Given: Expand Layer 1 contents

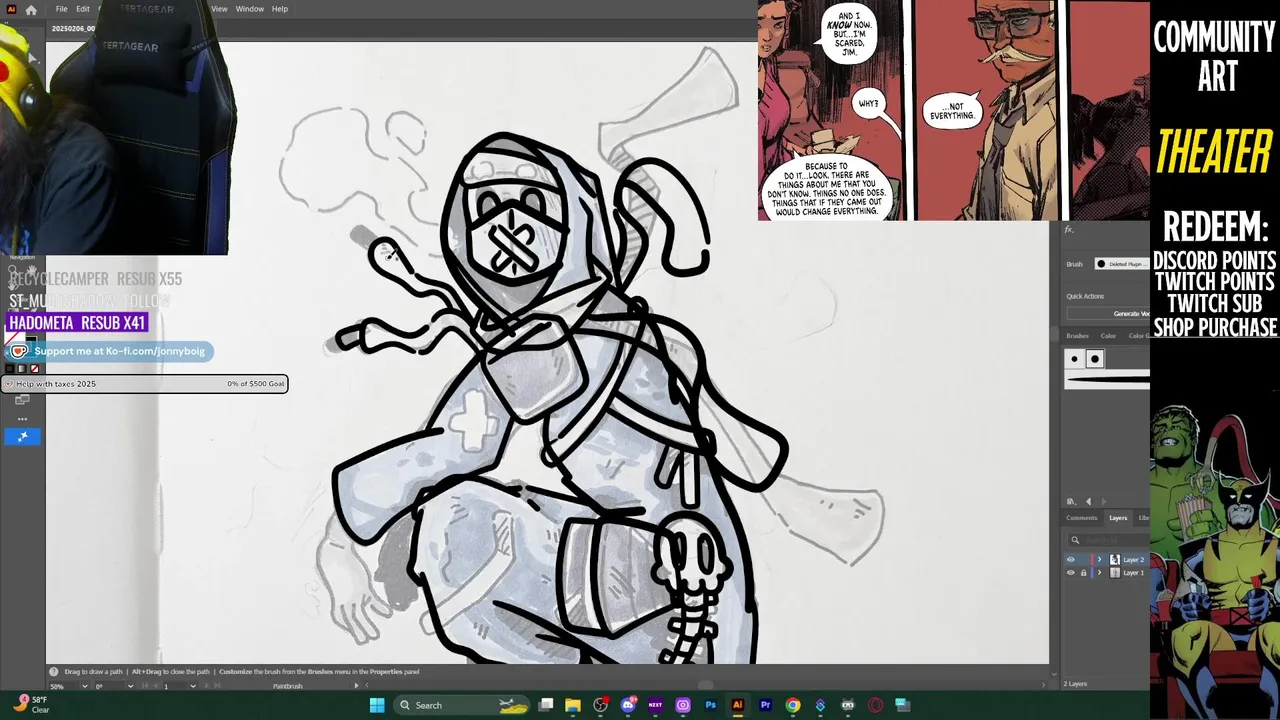Looking at the screenshot, I should click(1099, 573).
